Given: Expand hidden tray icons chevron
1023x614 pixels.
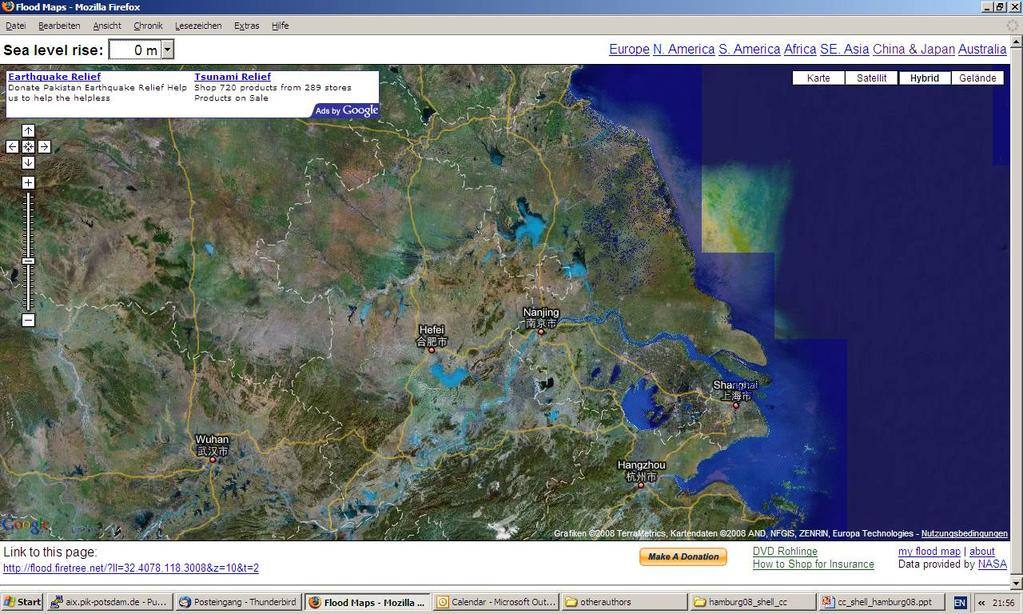Looking at the screenshot, I should coord(981,603).
